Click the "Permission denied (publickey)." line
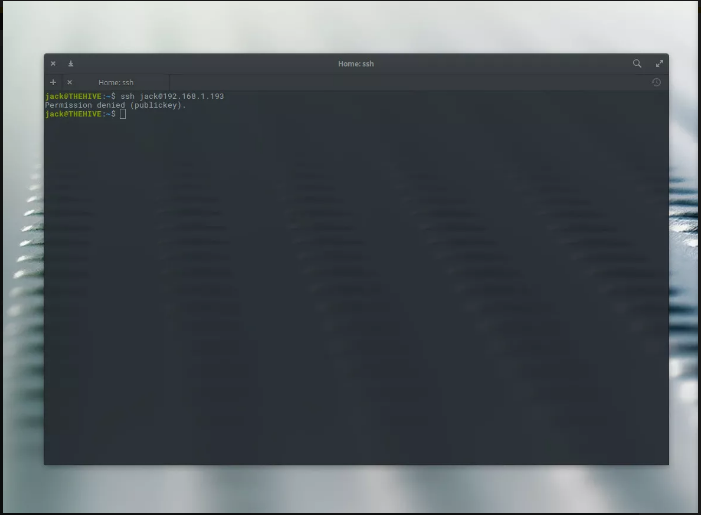This screenshot has height=515, width=701. (115, 105)
